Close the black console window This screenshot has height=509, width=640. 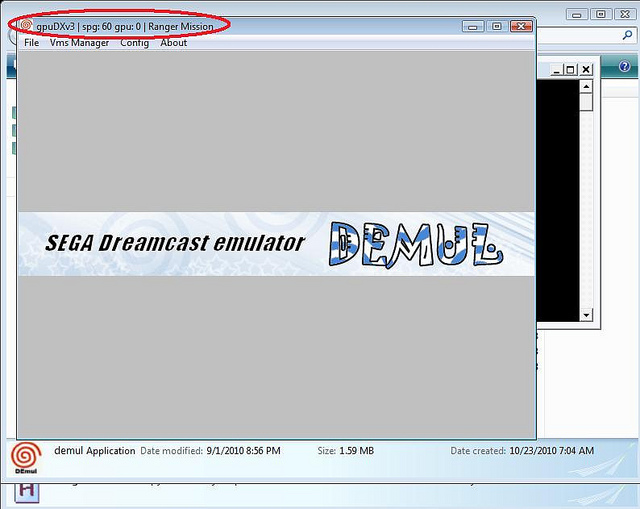(x=586, y=69)
